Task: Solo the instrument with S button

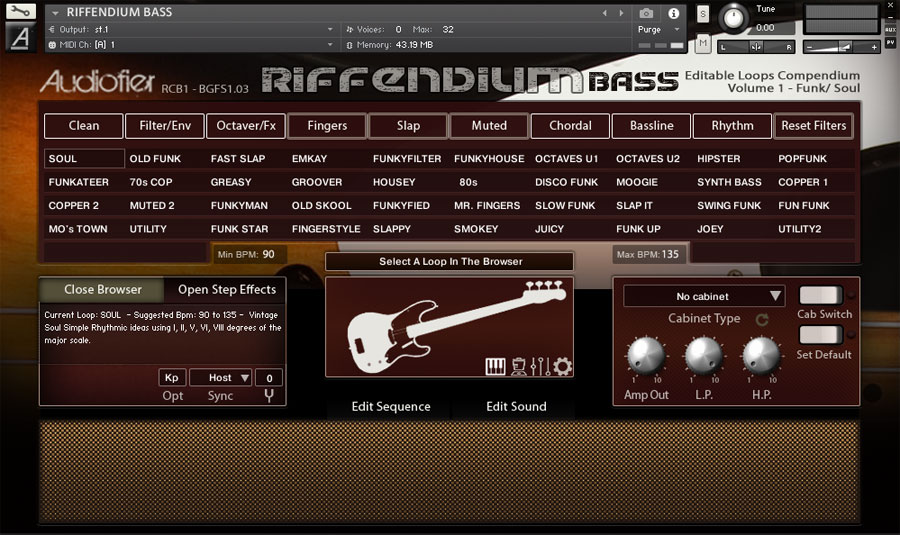Action: 703,14
